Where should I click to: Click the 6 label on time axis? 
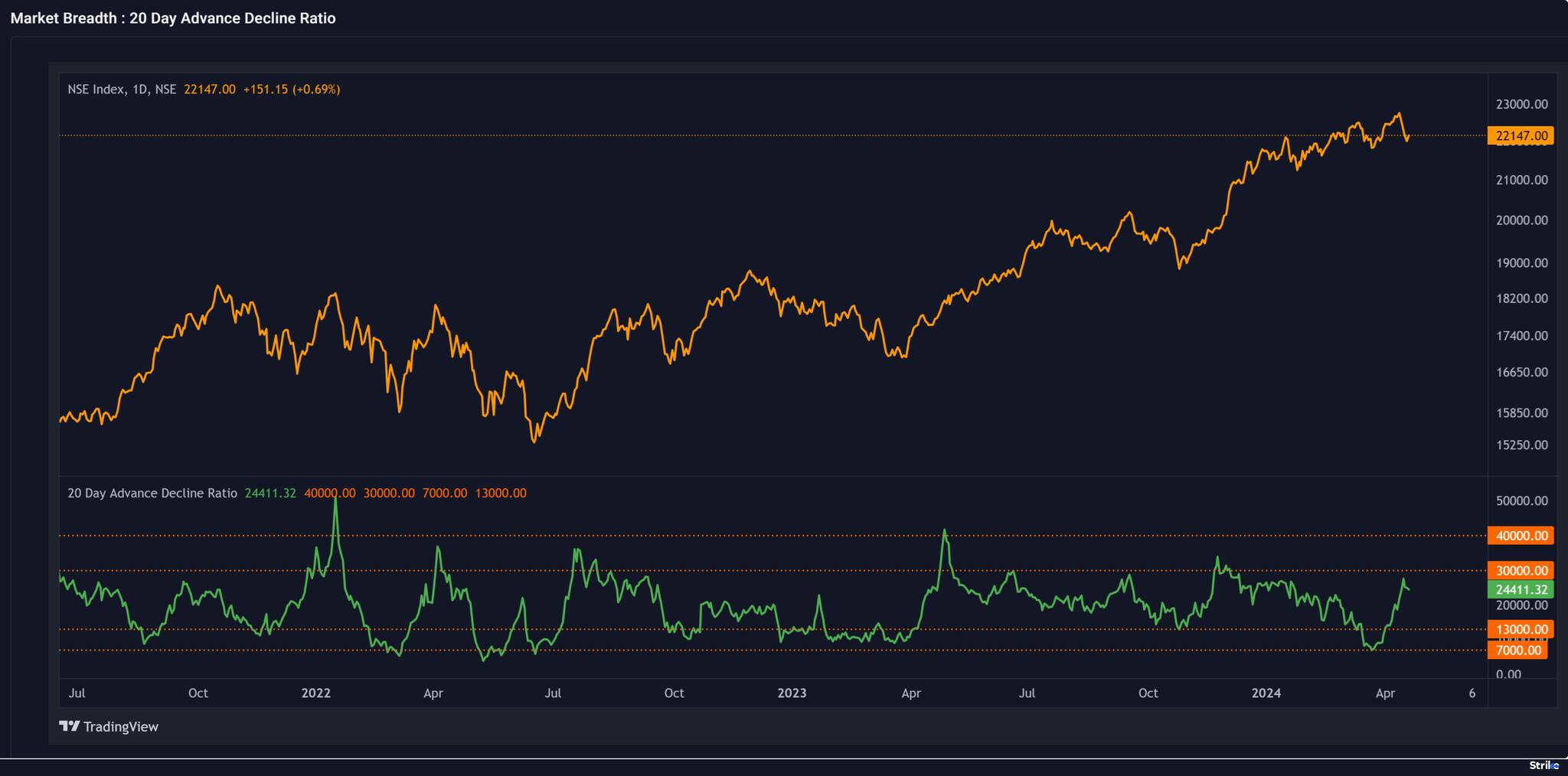click(1472, 693)
